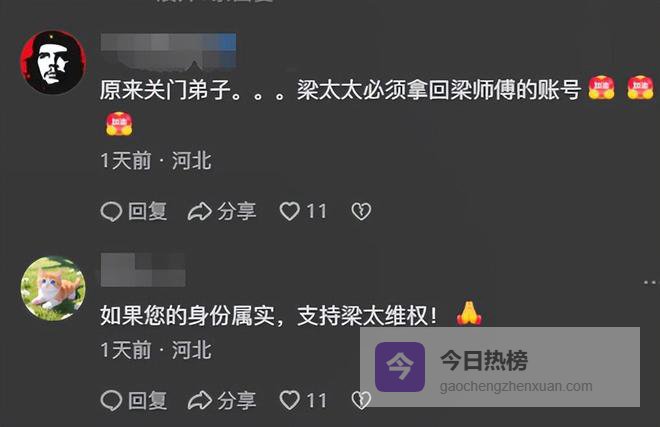Click the comment text about 梁太太 account
The image size is (660, 427).
(340, 90)
